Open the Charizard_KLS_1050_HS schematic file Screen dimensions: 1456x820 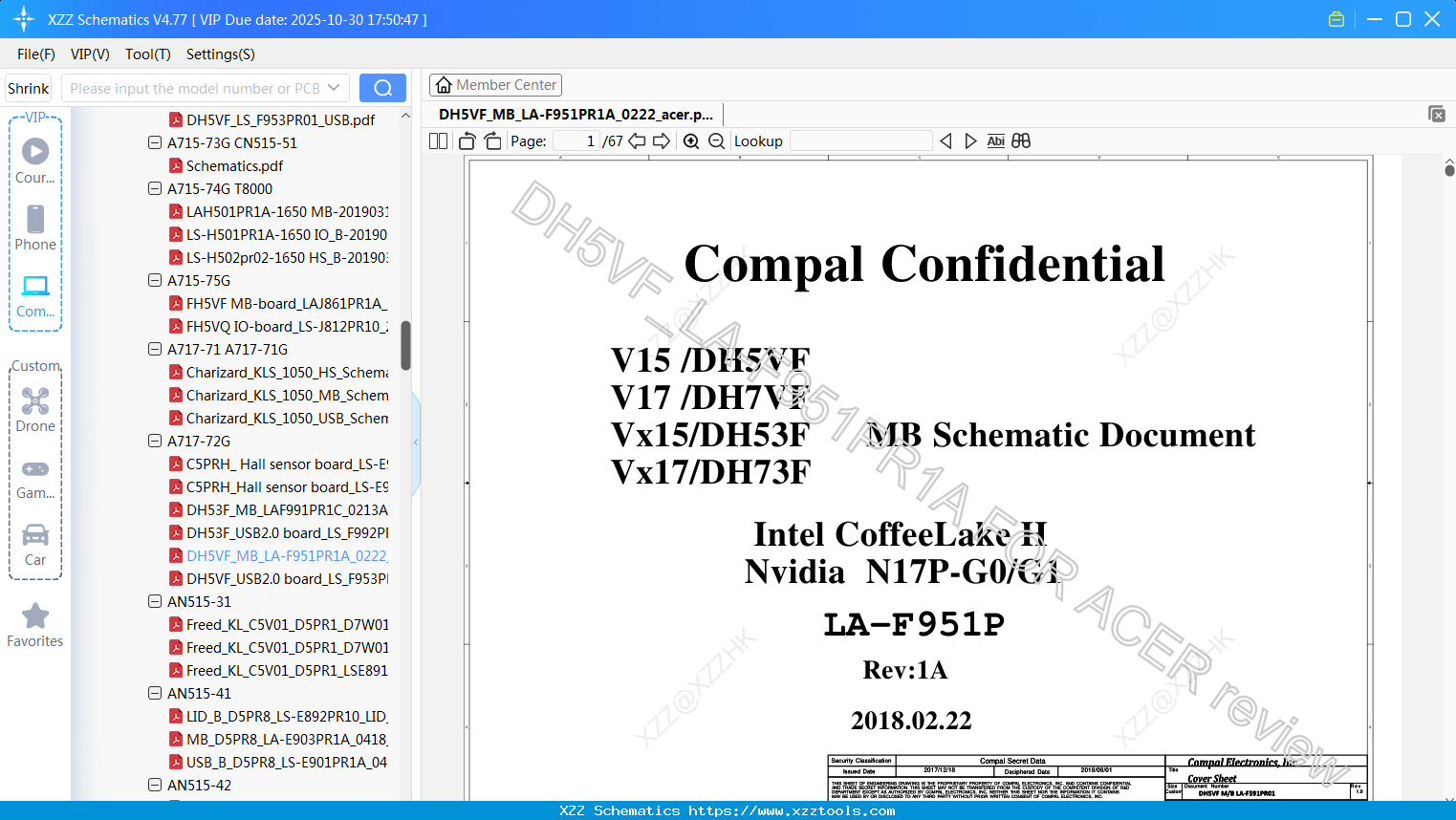tap(287, 372)
